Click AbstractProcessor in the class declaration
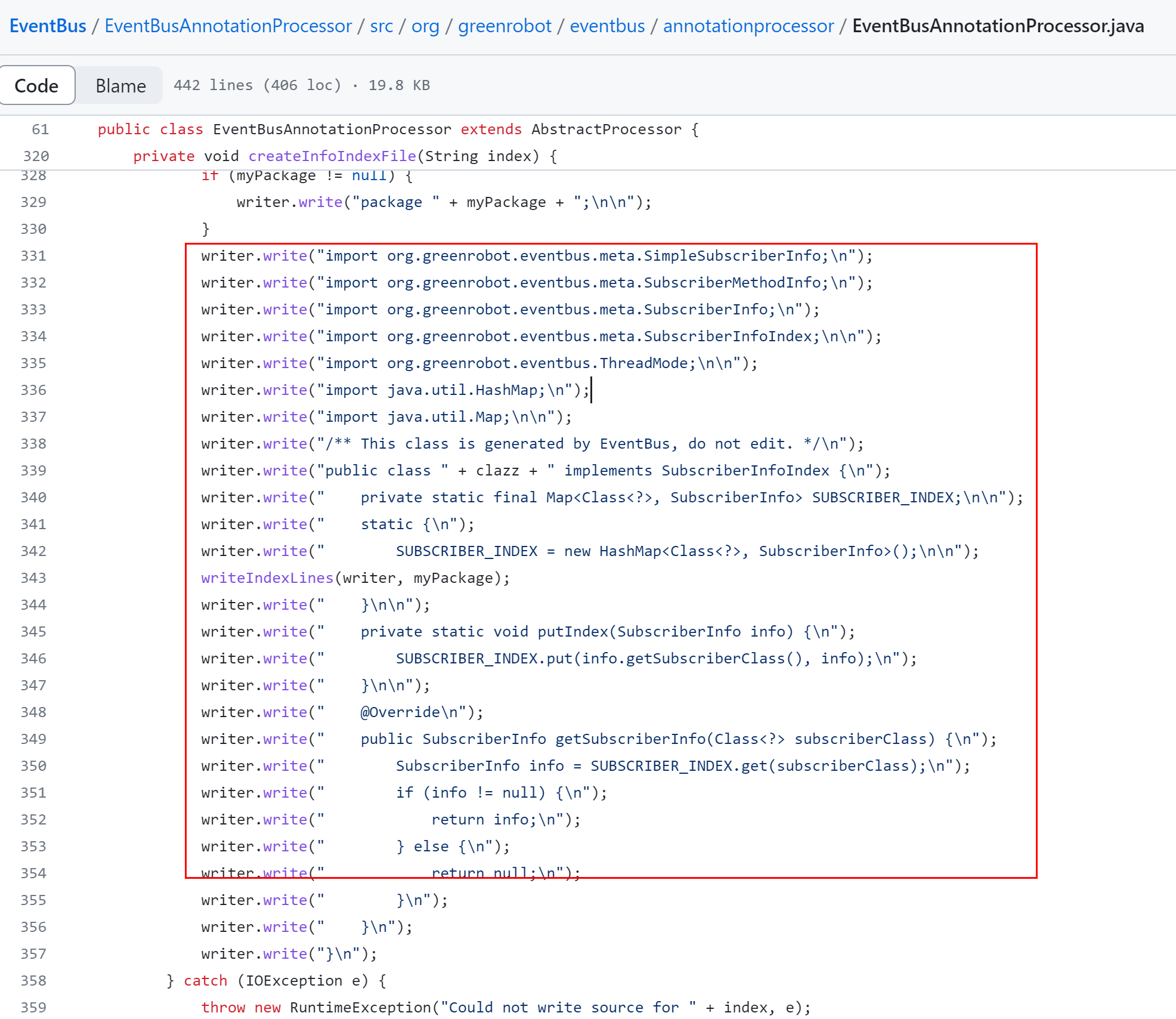Image resolution: width=1176 pixels, height=1019 pixels. (x=606, y=129)
